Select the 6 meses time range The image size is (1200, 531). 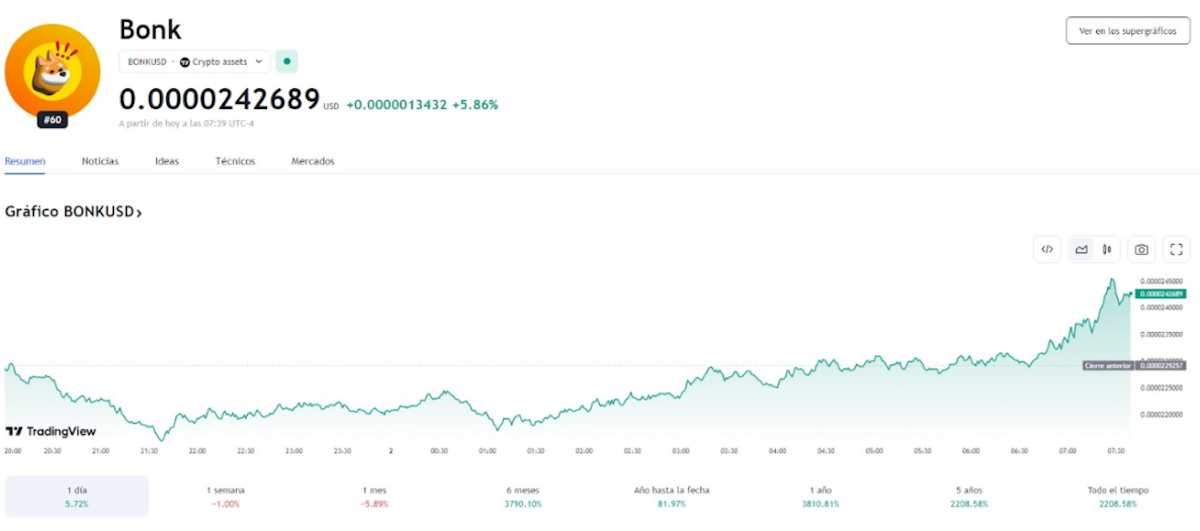525,496
